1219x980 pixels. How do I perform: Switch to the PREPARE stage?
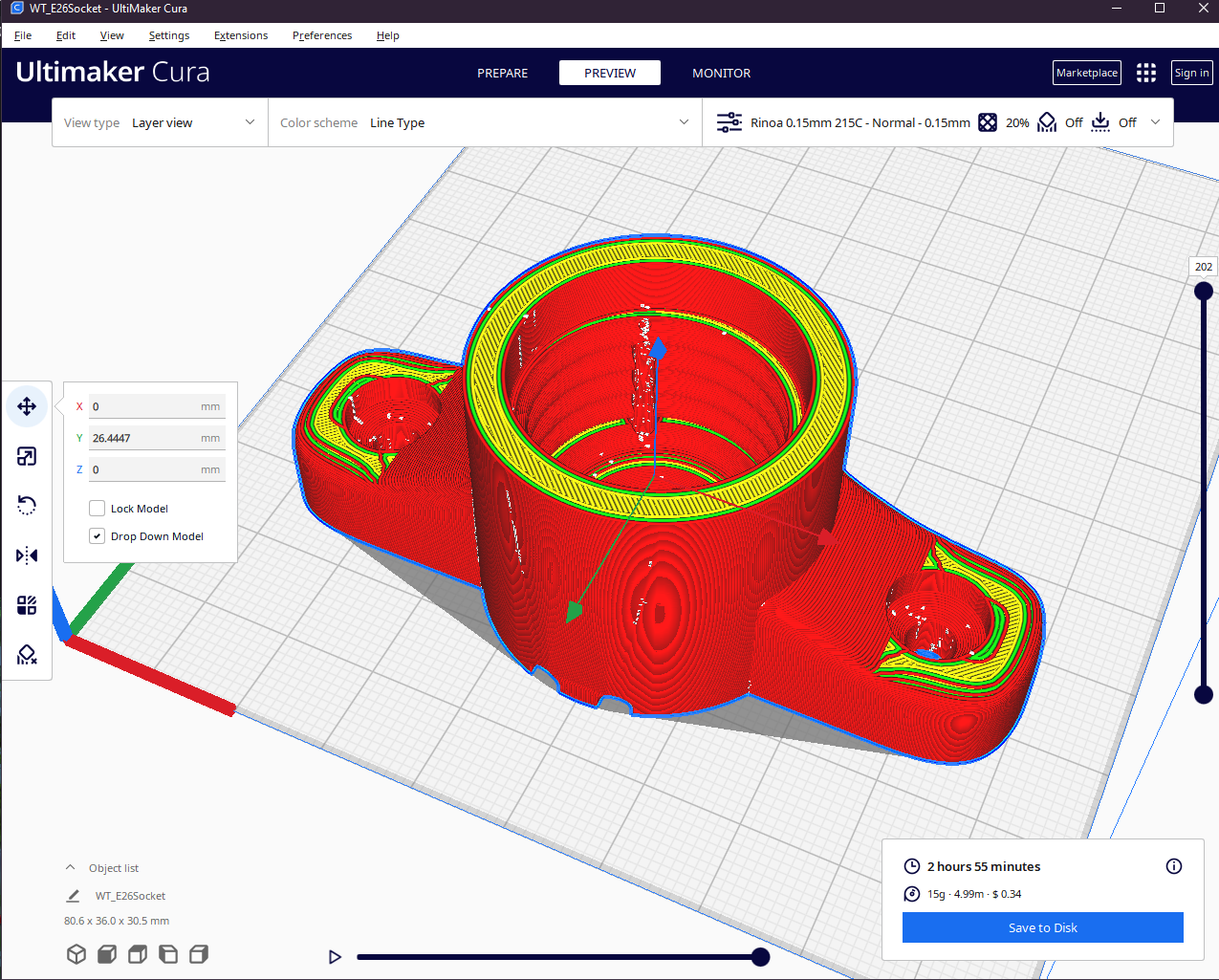click(503, 73)
